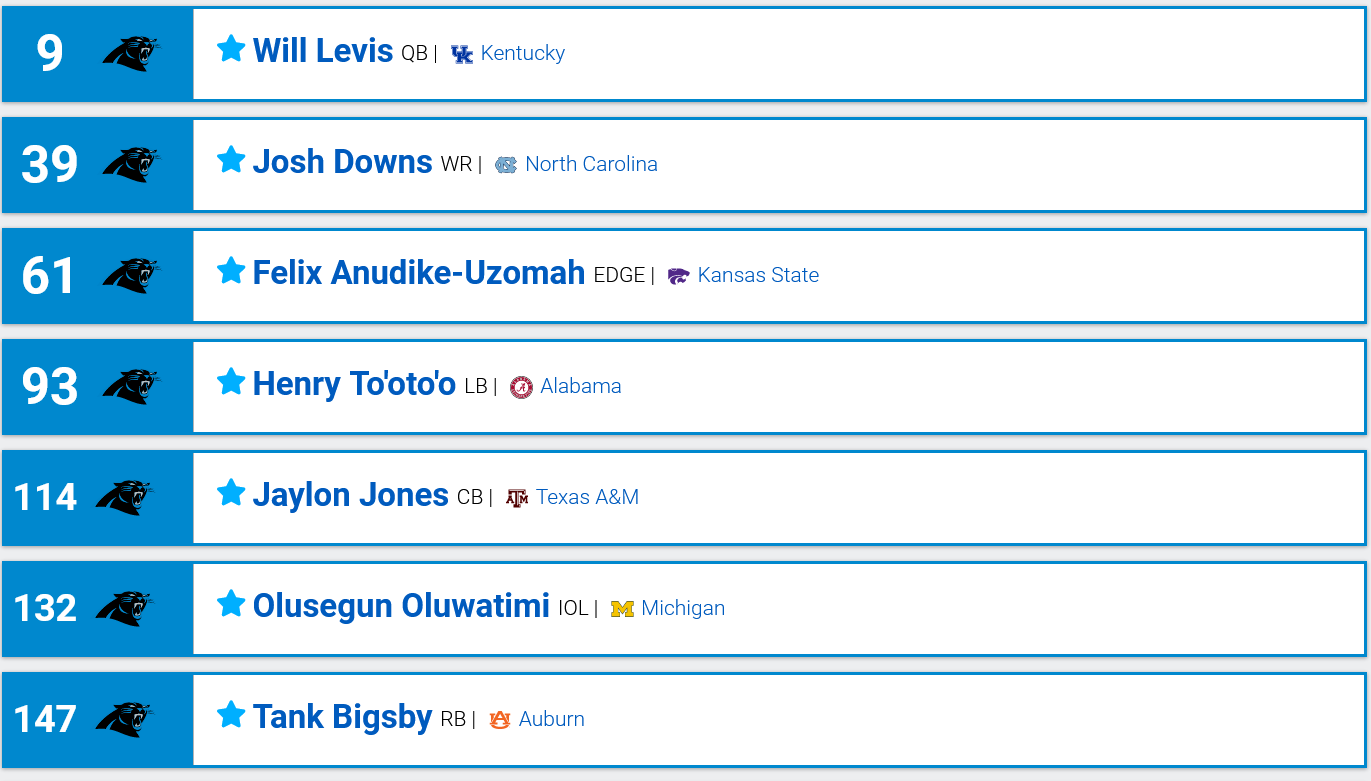
Task: Open the North Carolina college link
Action: pos(591,164)
